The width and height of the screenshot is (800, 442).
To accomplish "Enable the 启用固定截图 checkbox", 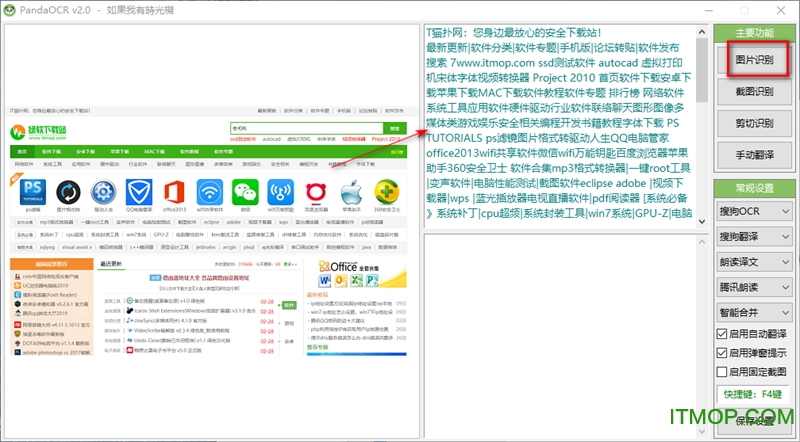I will [x=721, y=372].
